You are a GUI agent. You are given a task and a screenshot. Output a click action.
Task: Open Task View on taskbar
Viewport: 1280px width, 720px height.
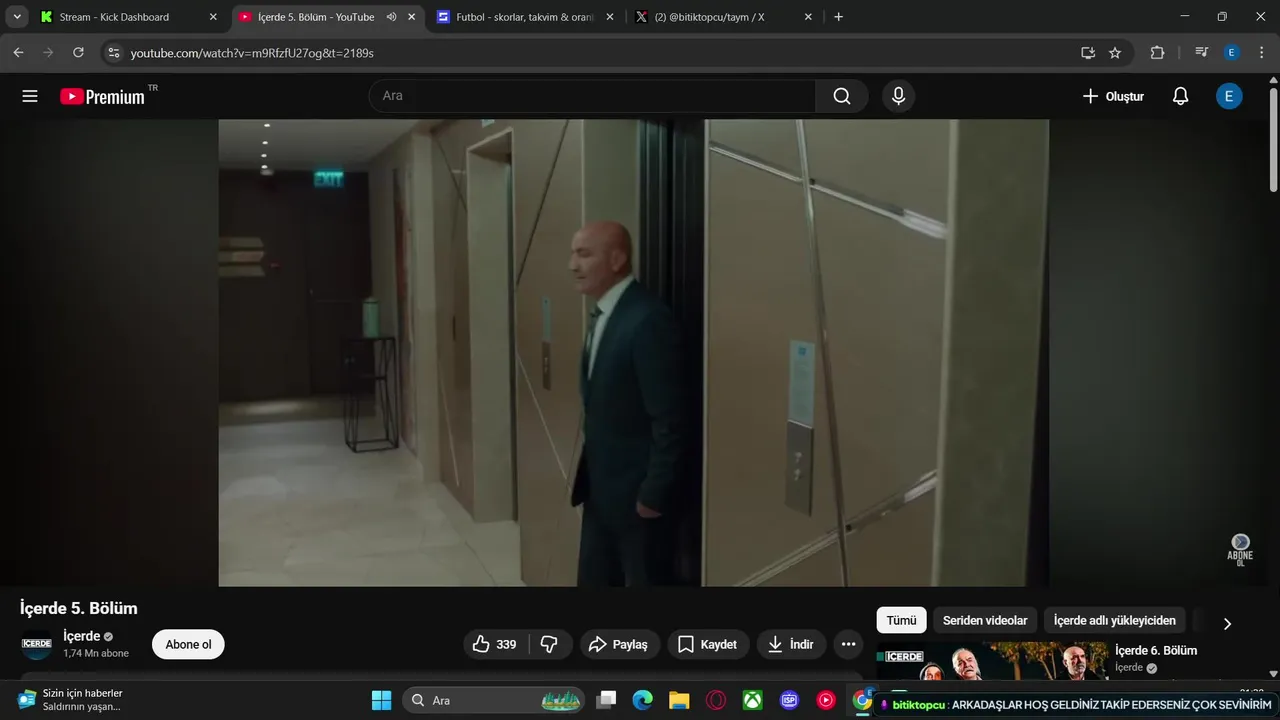[606, 700]
